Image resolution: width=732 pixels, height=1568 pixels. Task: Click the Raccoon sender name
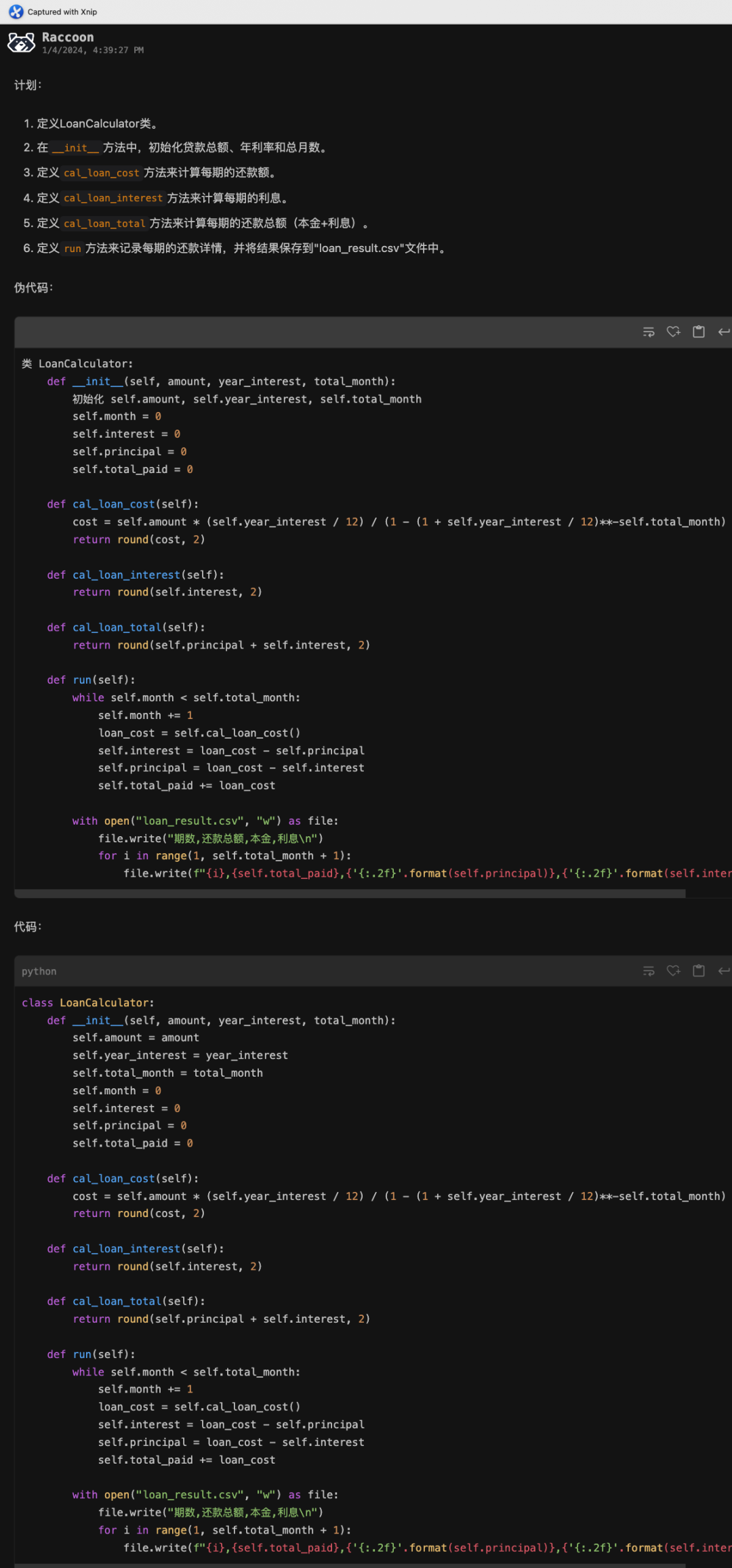(x=68, y=37)
